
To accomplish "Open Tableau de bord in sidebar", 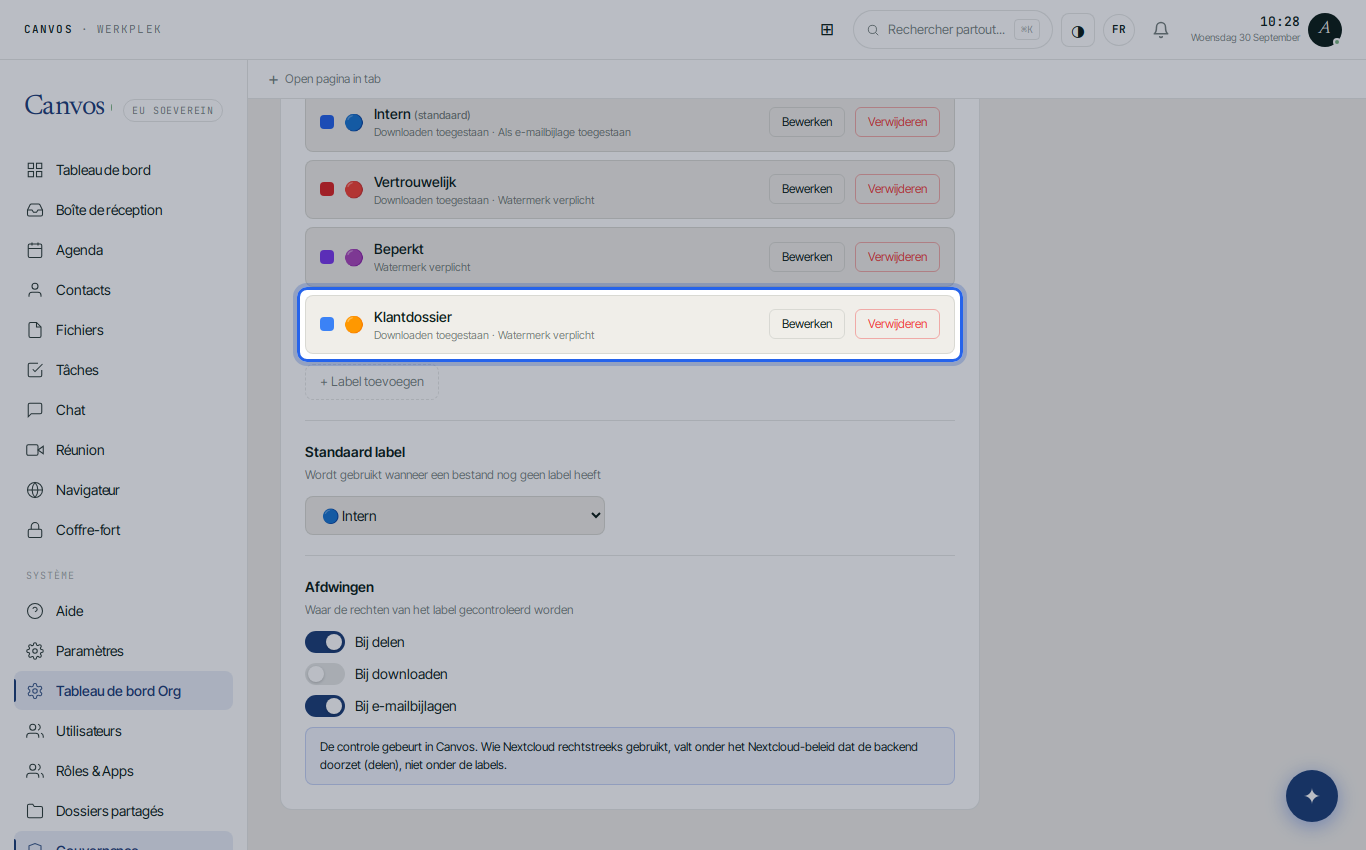I will [124, 170].
